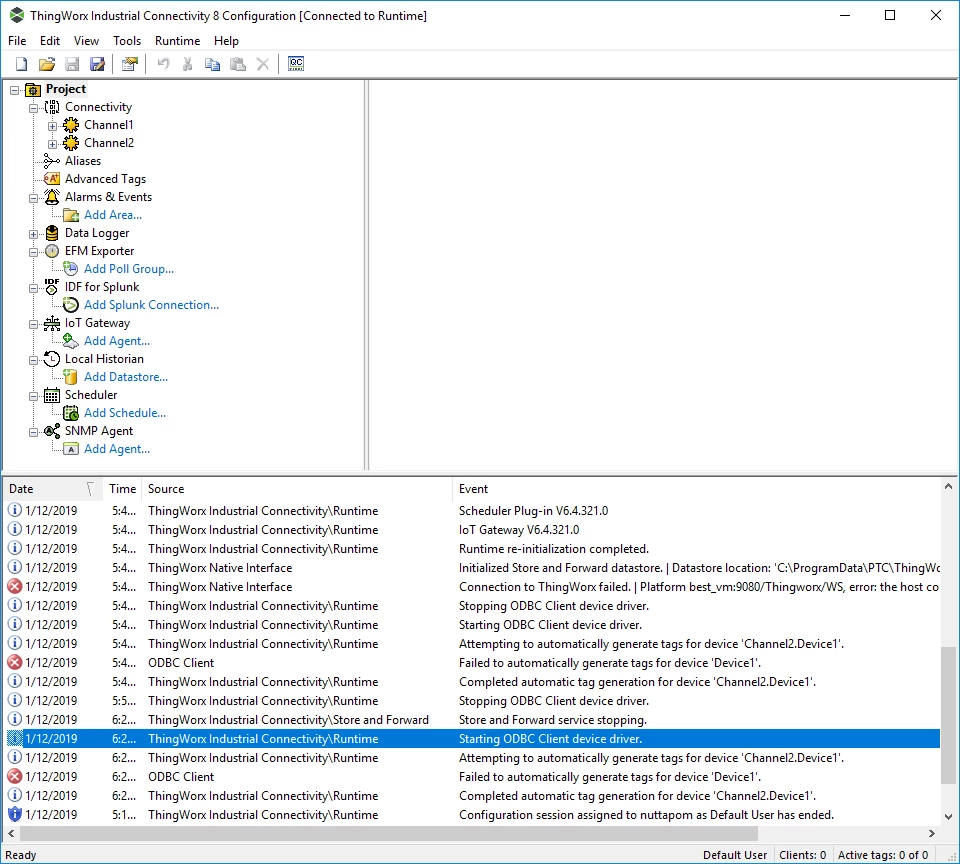The image size is (960, 864).
Task: Click the IDF for Splunk icon
Action: click(x=52, y=287)
